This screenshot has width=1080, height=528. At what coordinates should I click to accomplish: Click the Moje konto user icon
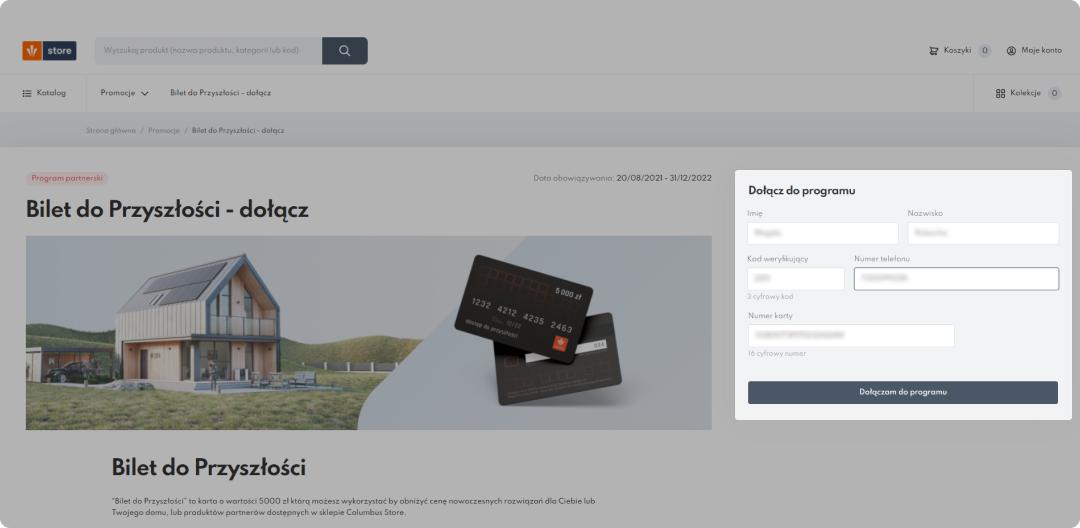coord(1011,51)
